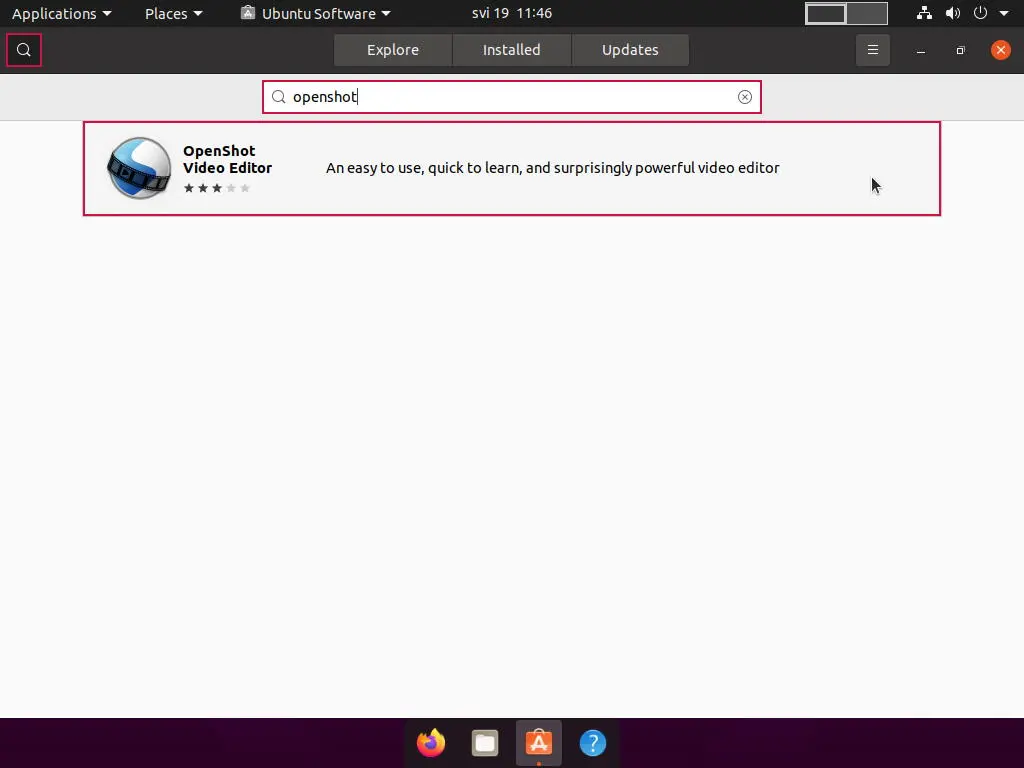The image size is (1024, 768).
Task: Open the Places menu
Action: 173,13
